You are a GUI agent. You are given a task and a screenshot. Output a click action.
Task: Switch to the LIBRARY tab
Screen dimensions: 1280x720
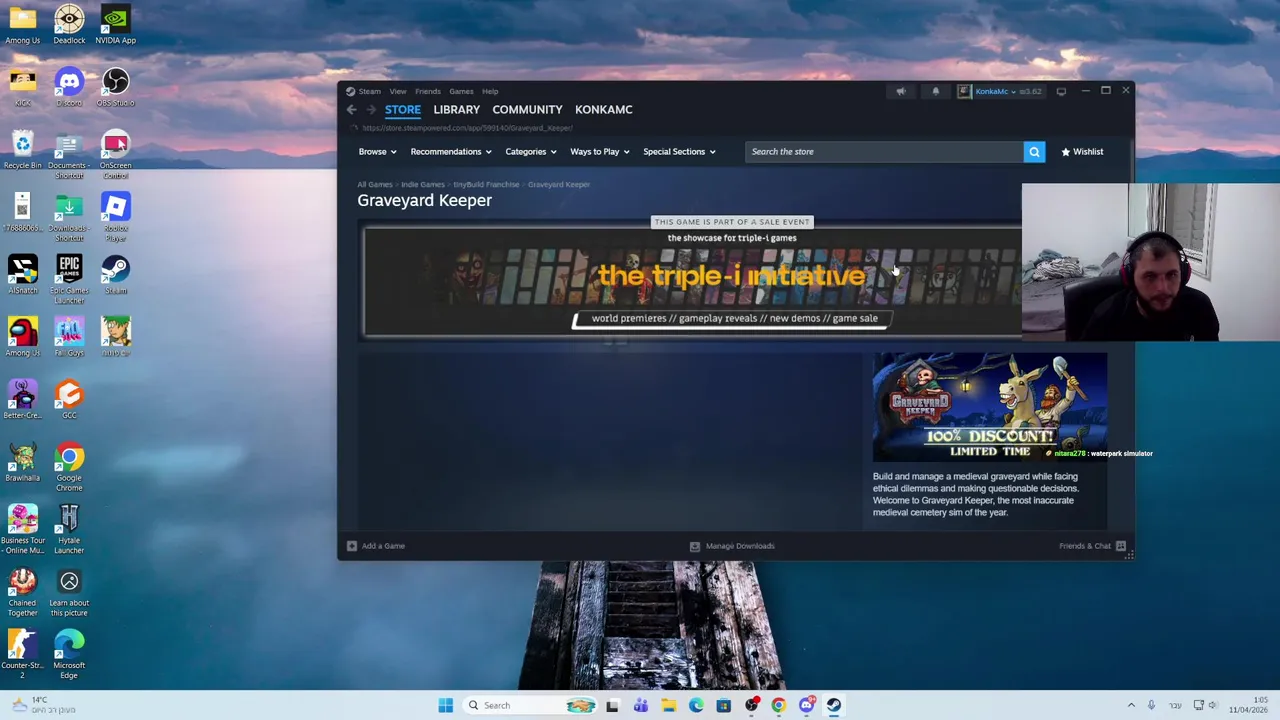(457, 110)
